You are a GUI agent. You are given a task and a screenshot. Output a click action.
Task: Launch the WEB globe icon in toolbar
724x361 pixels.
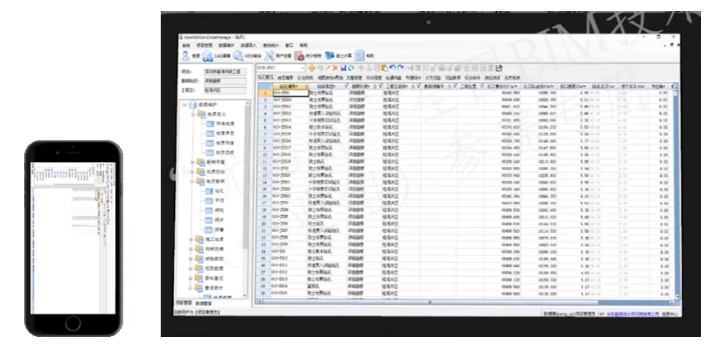tap(238, 56)
